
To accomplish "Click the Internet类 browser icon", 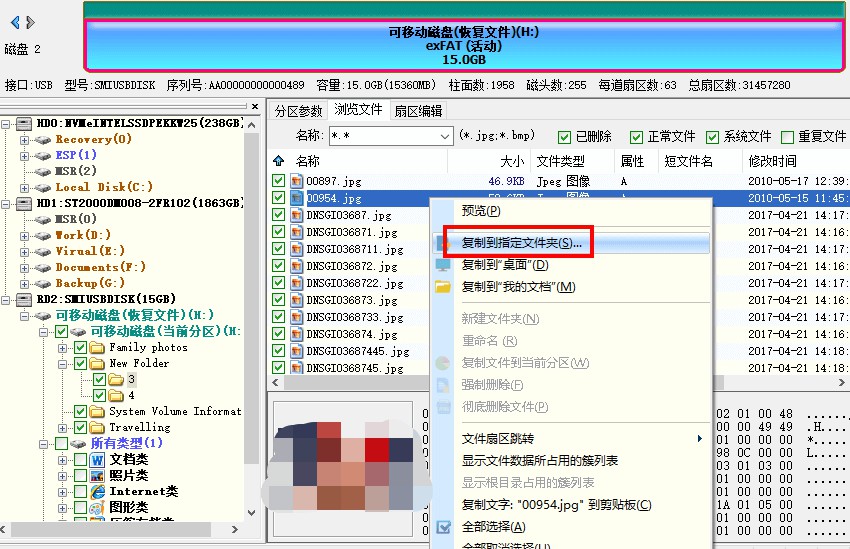I will point(98,492).
